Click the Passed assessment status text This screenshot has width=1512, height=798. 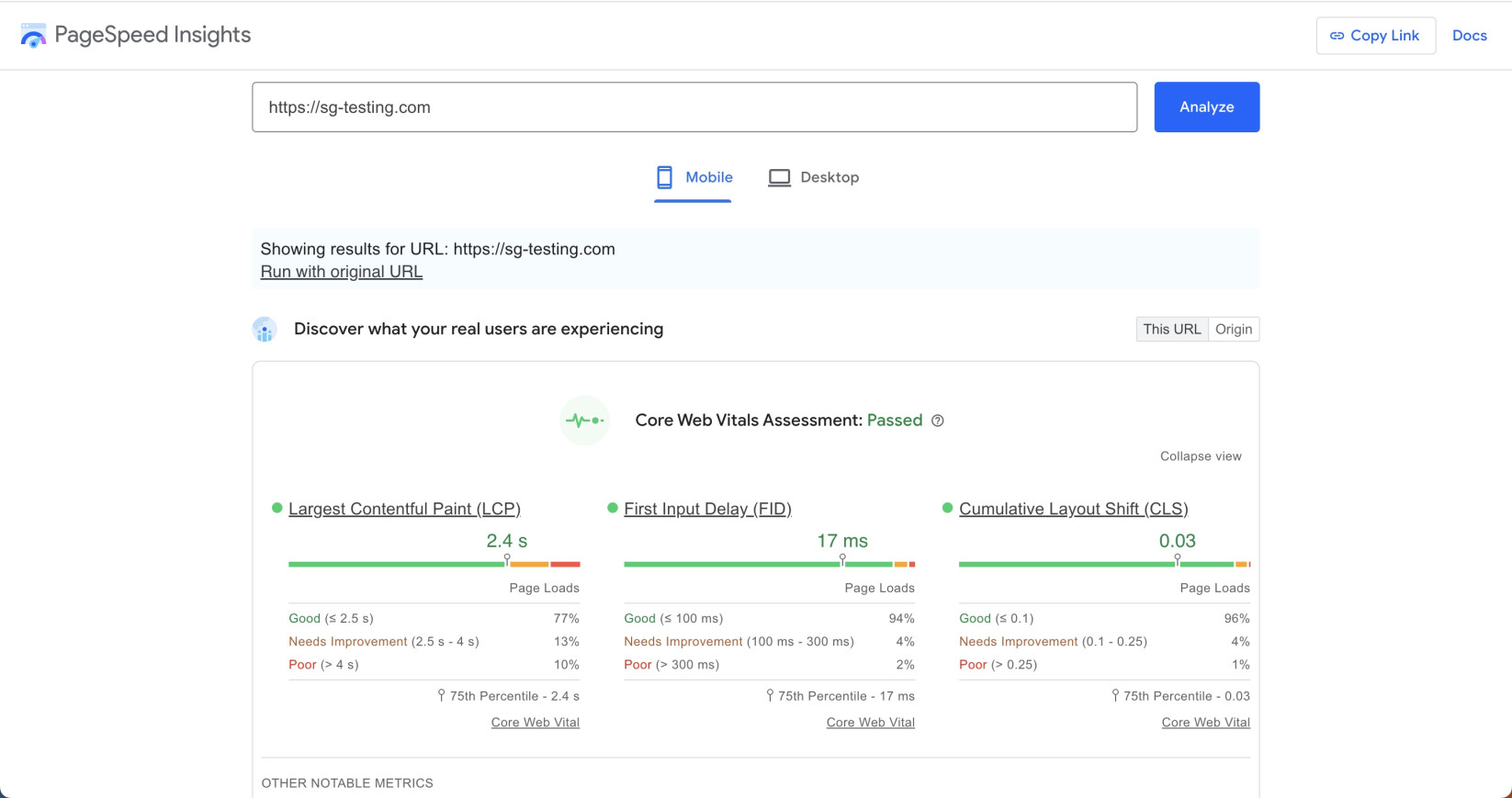click(x=895, y=421)
